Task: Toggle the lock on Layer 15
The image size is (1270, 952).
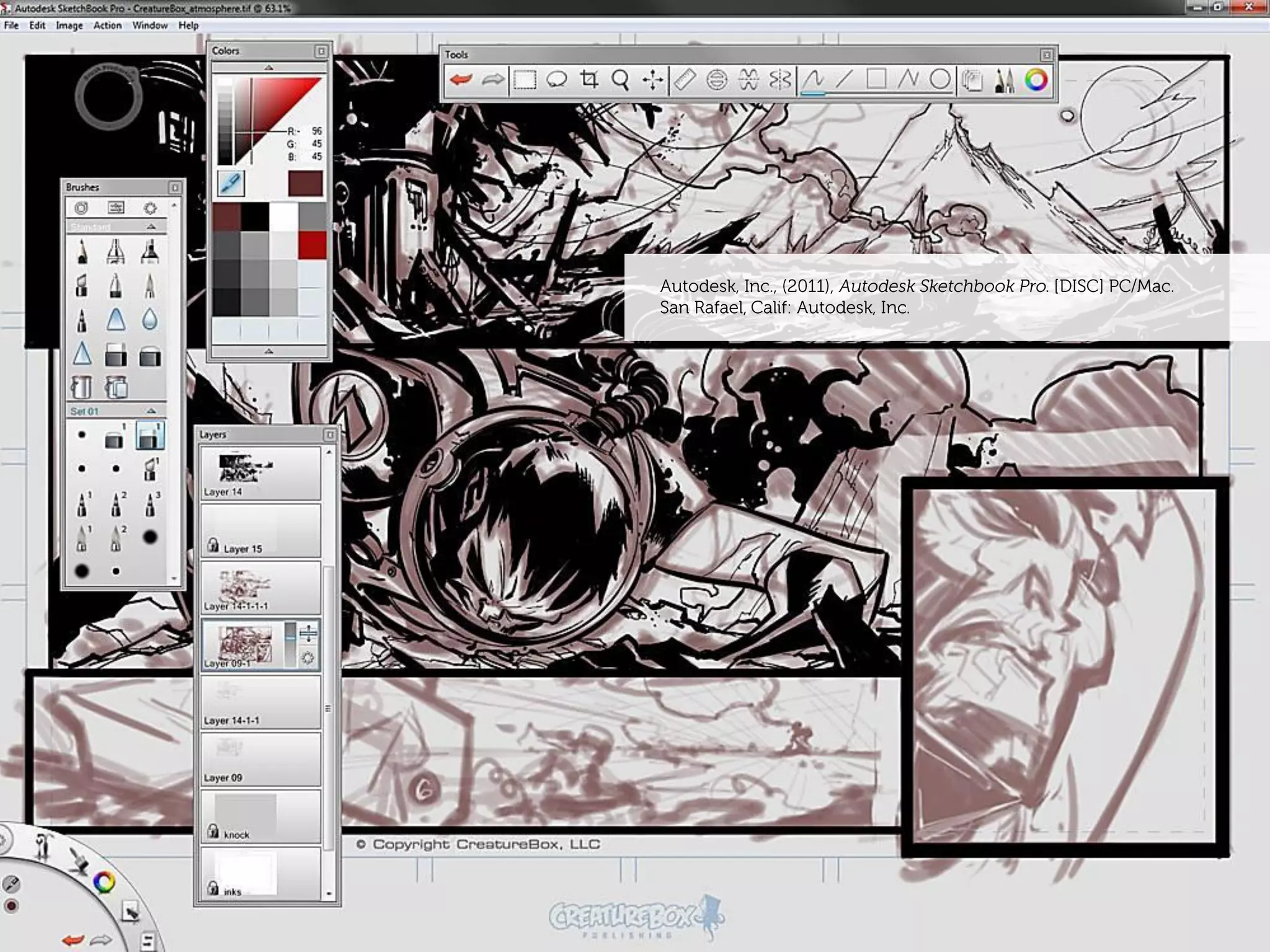Action: pyautogui.click(x=213, y=545)
